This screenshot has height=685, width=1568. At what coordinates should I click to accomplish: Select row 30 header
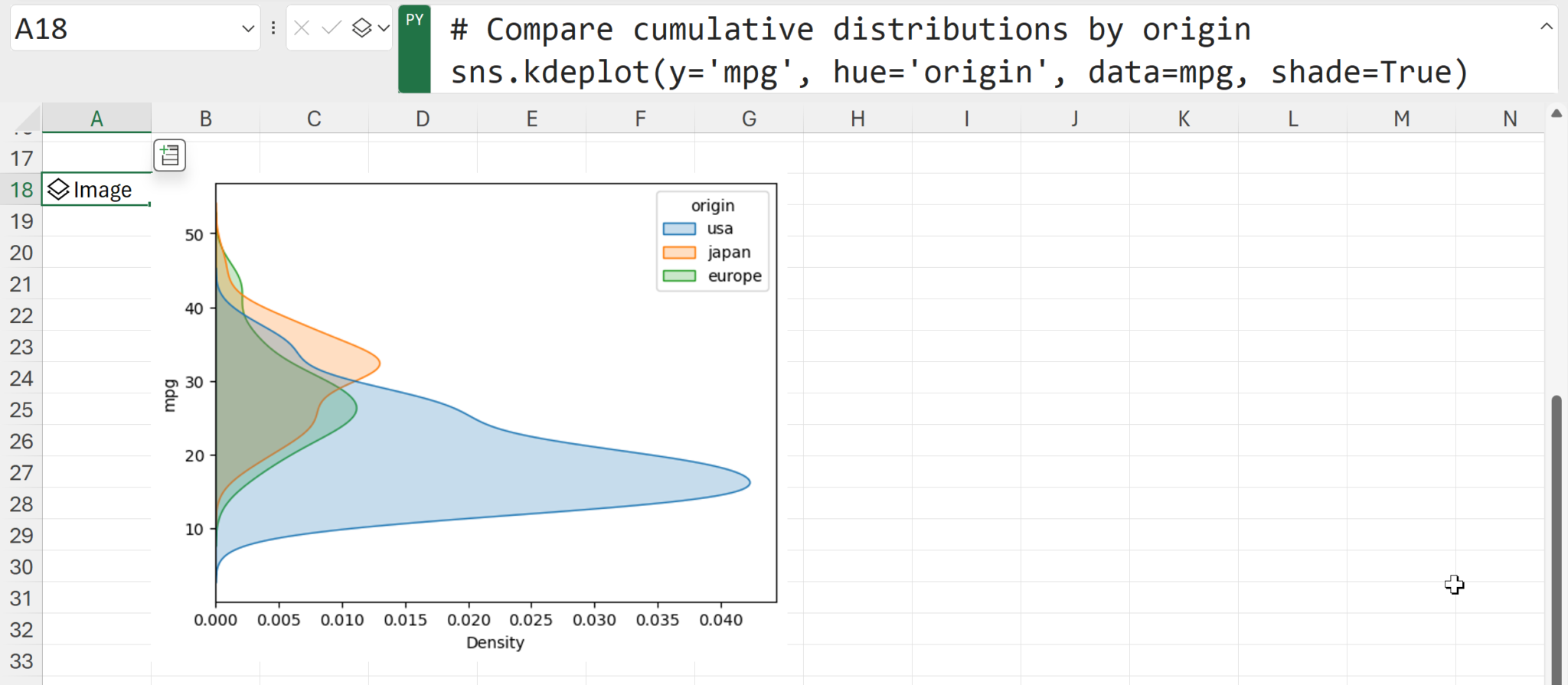(21, 566)
